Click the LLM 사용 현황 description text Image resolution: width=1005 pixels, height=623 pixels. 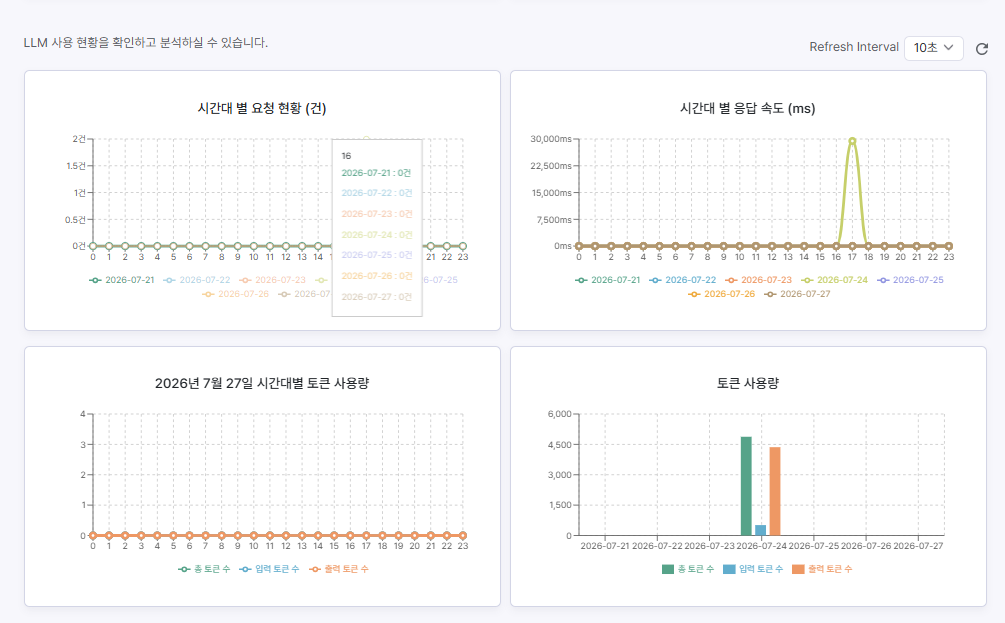click(146, 43)
